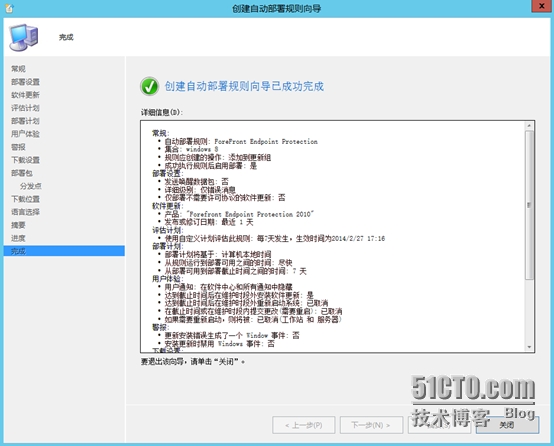Click the 上一步(P) button
Viewport: 554px width, 446px height.
pos(303,425)
